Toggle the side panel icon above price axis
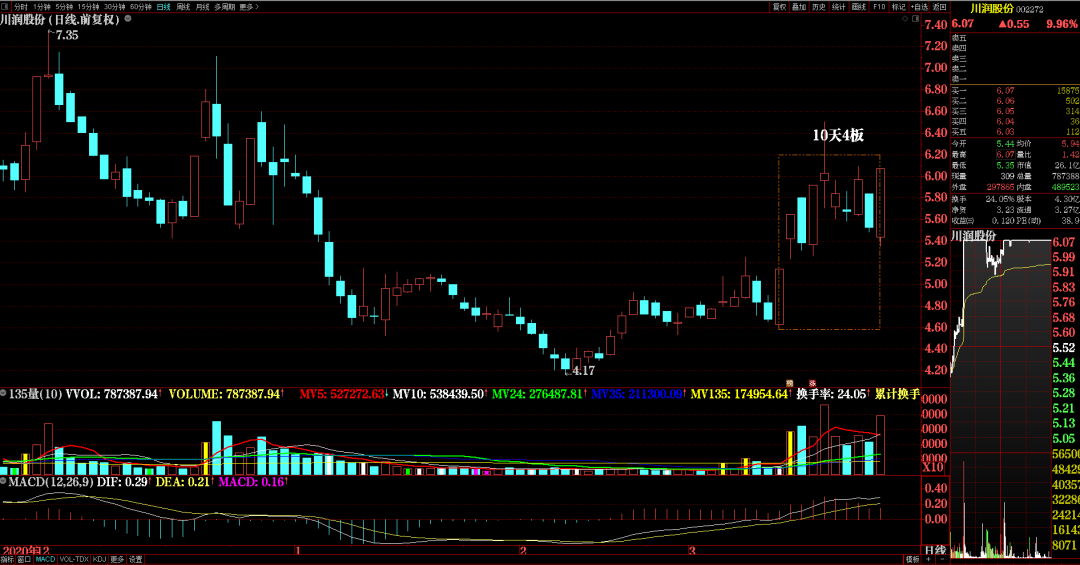 tap(916, 19)
